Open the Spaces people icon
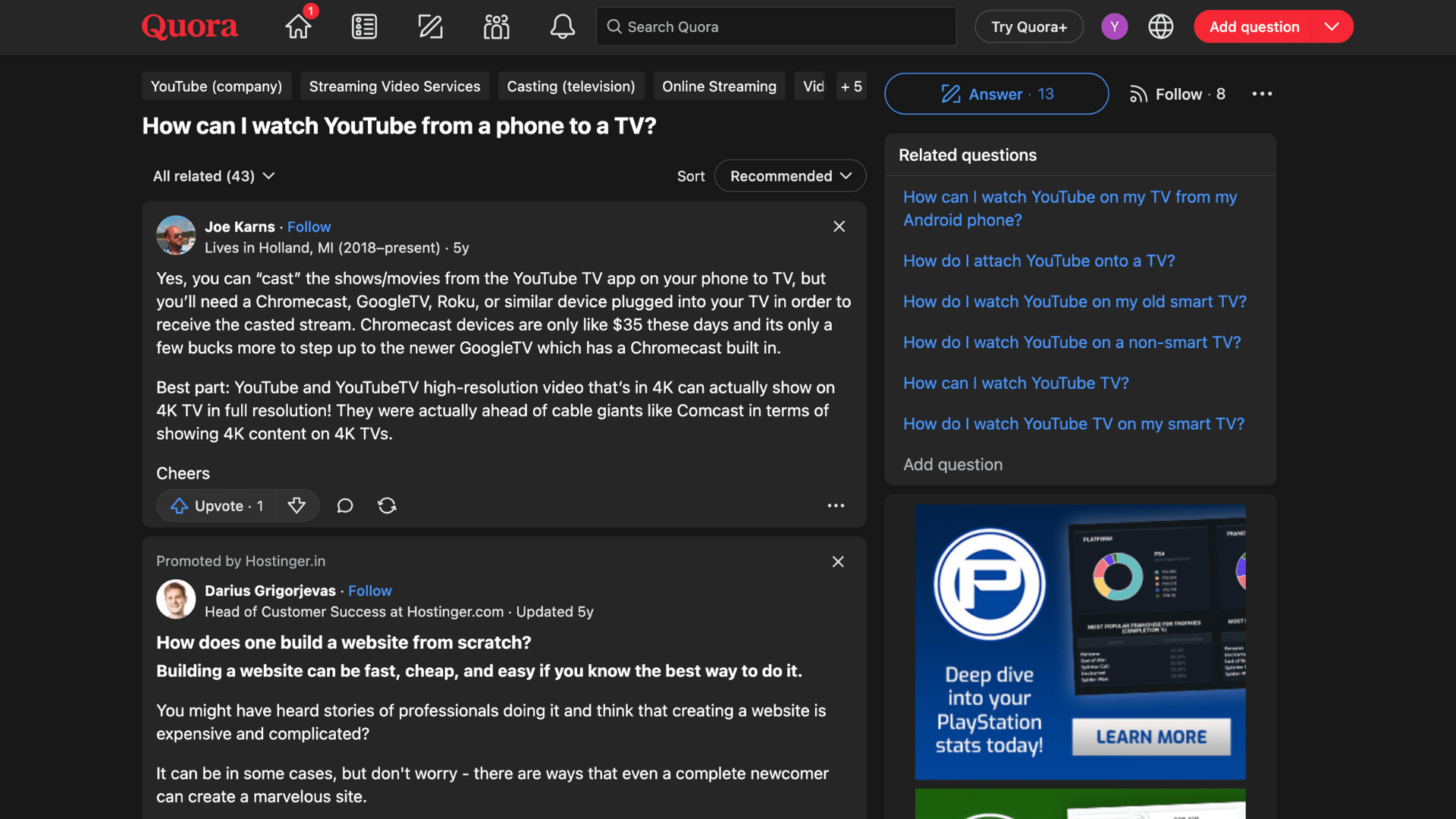The height and width of the screenshot is (819, 1456). click(x=496, y=27)
